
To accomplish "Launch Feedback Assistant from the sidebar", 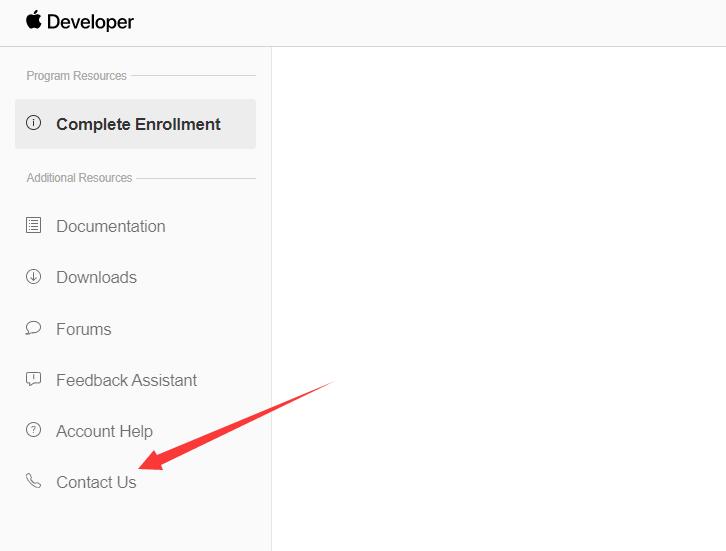I will click(x=126, y=380).
